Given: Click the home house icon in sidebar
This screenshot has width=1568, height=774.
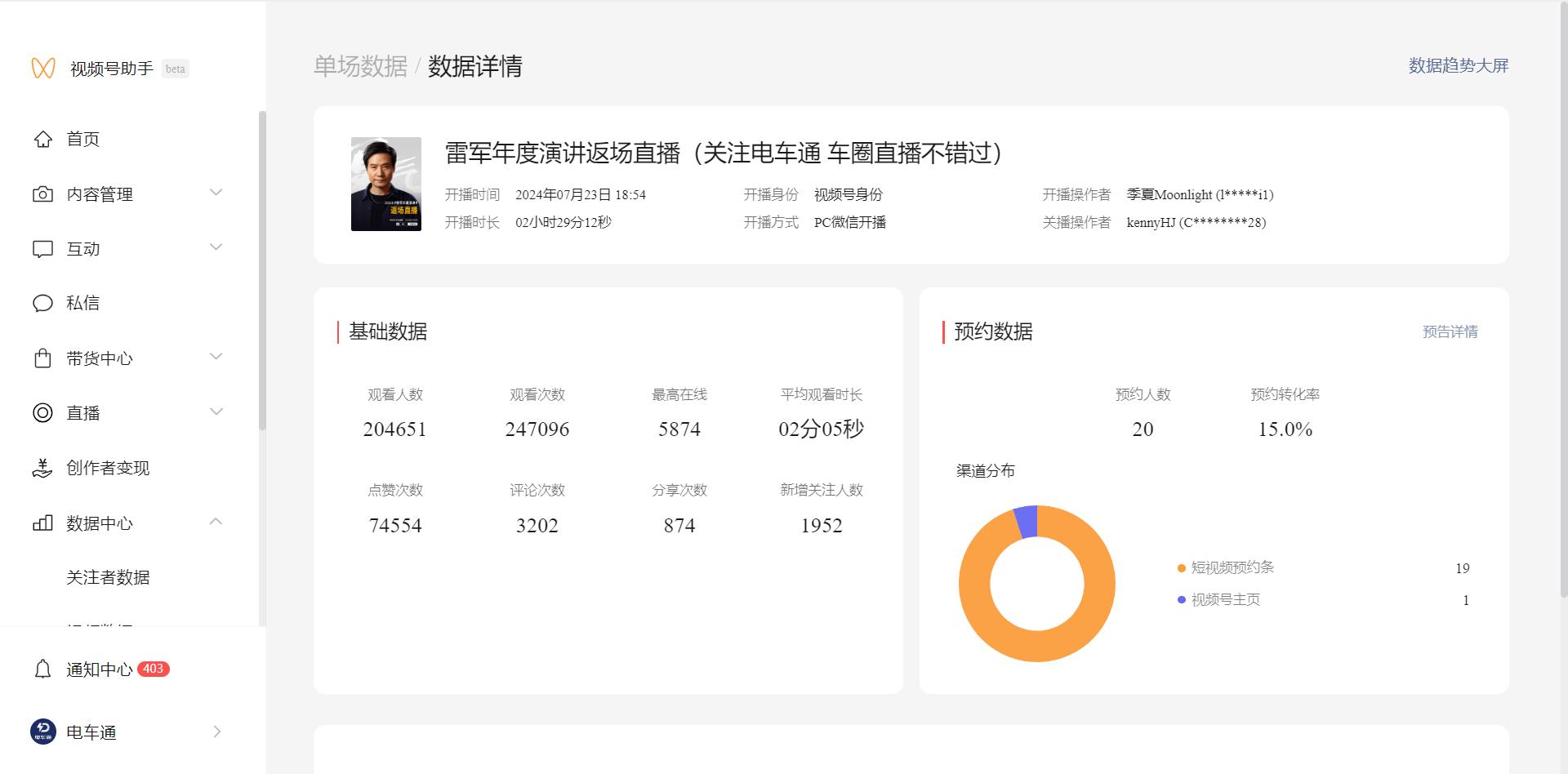Looking at the screenshot, I should [x=42, y=140].
